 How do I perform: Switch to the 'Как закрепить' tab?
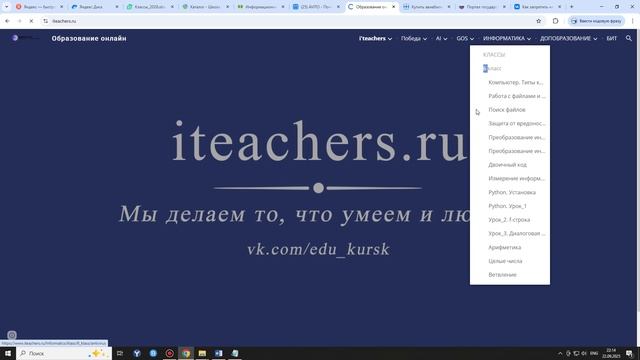click(538, 7)
